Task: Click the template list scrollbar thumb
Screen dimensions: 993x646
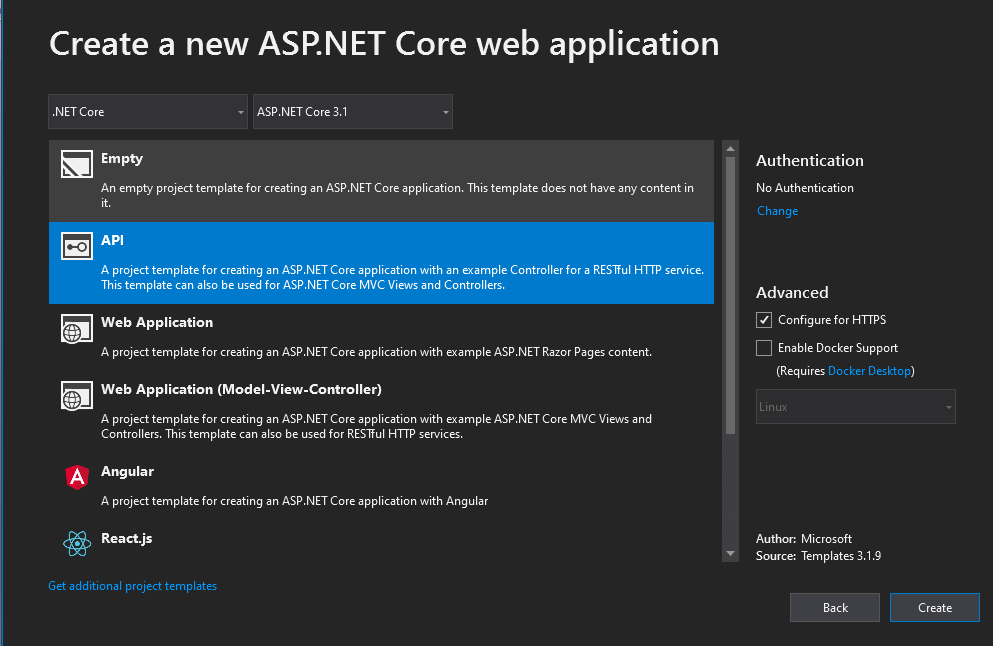Action: tap(730, 295)
